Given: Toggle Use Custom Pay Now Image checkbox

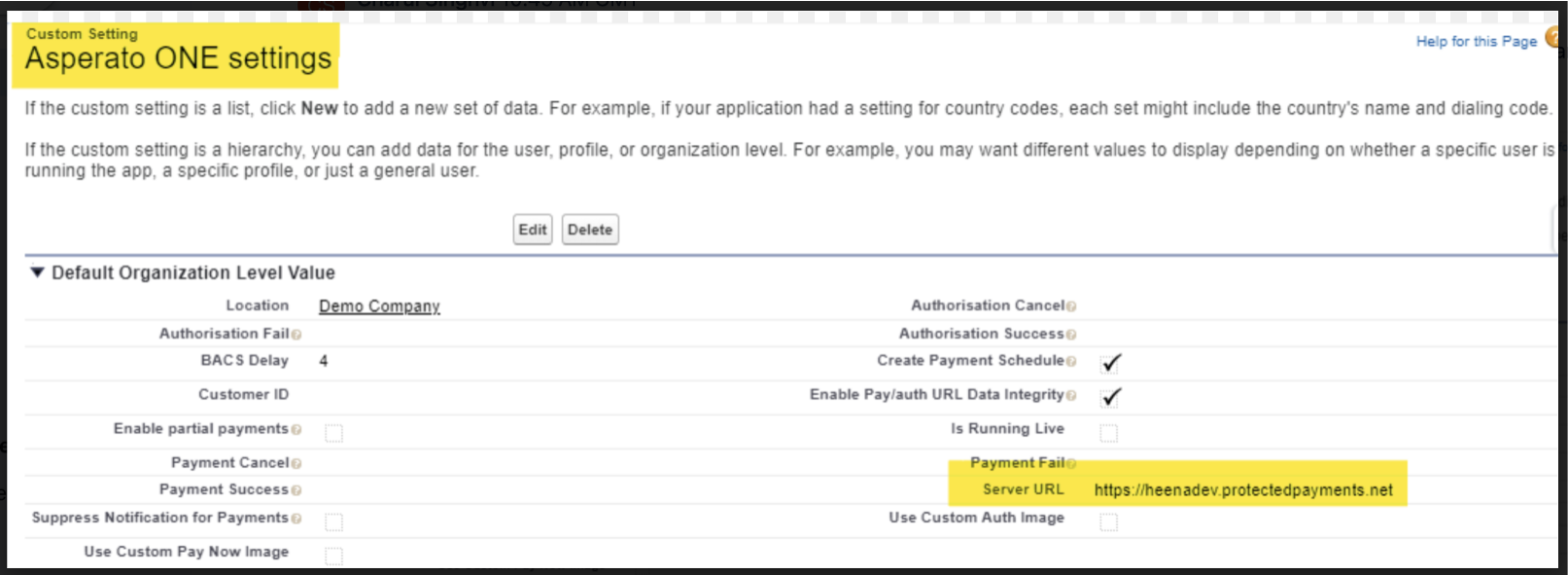Looking at the screenshot, I should [333, 556].
